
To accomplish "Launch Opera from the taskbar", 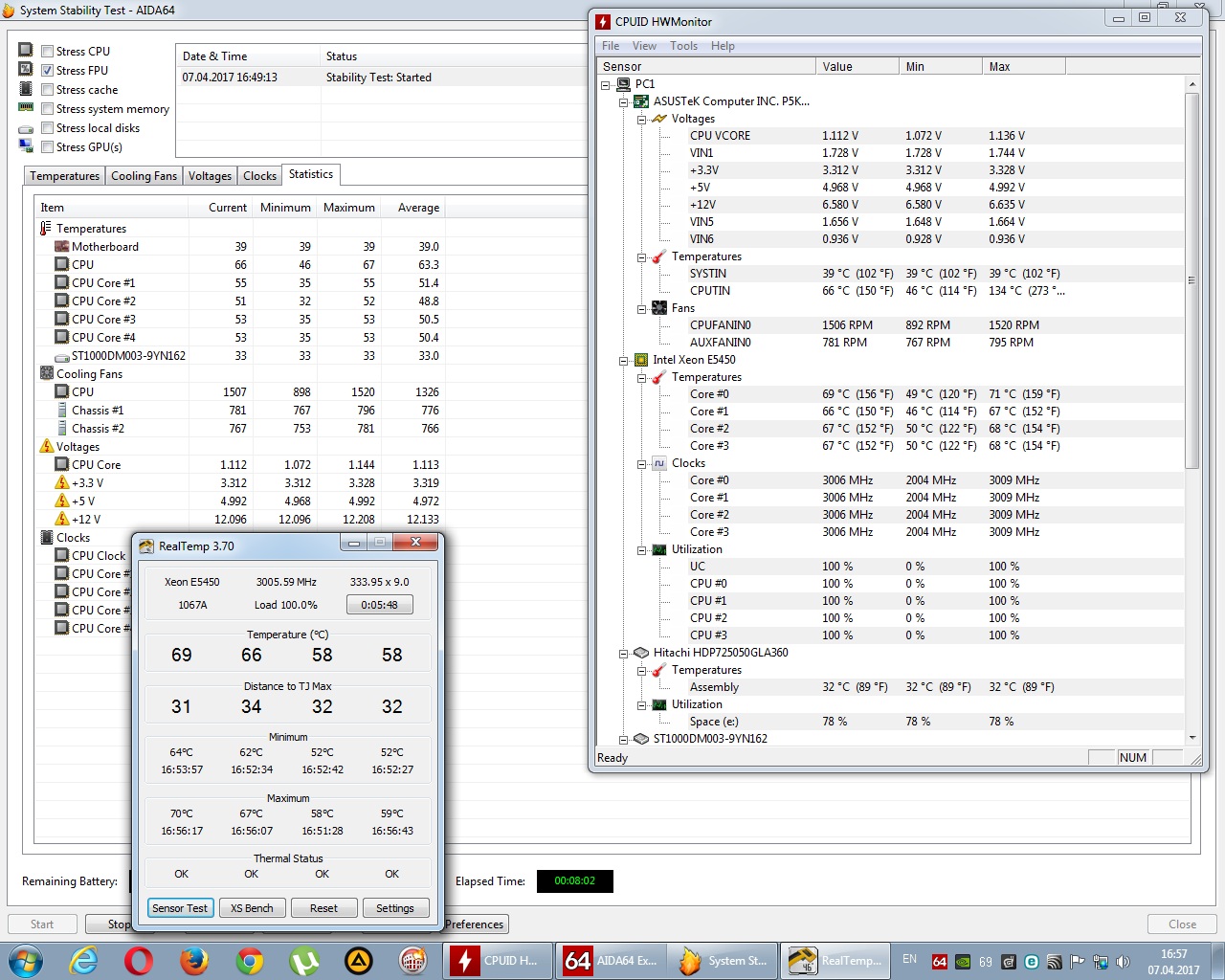I will point(139,961).
